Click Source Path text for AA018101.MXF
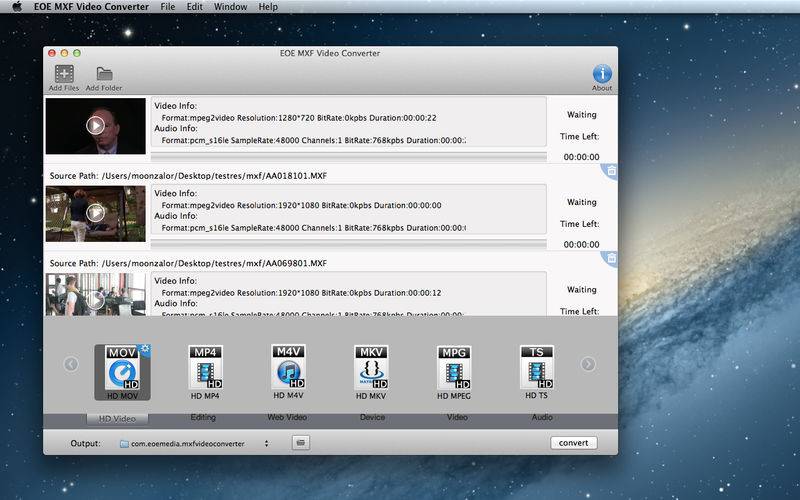800x500 pixels. [188, 176]
